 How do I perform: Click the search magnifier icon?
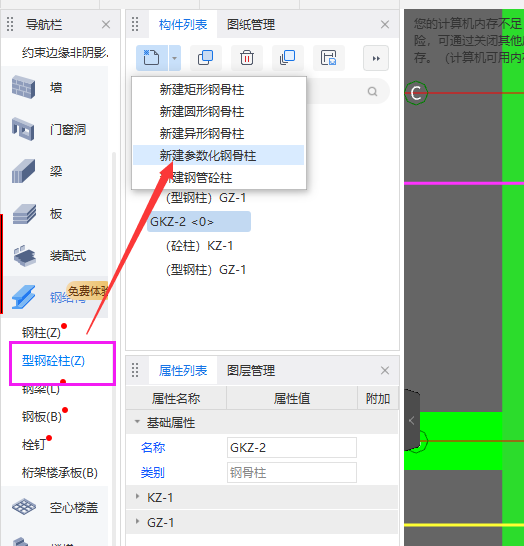coord(372,92)
